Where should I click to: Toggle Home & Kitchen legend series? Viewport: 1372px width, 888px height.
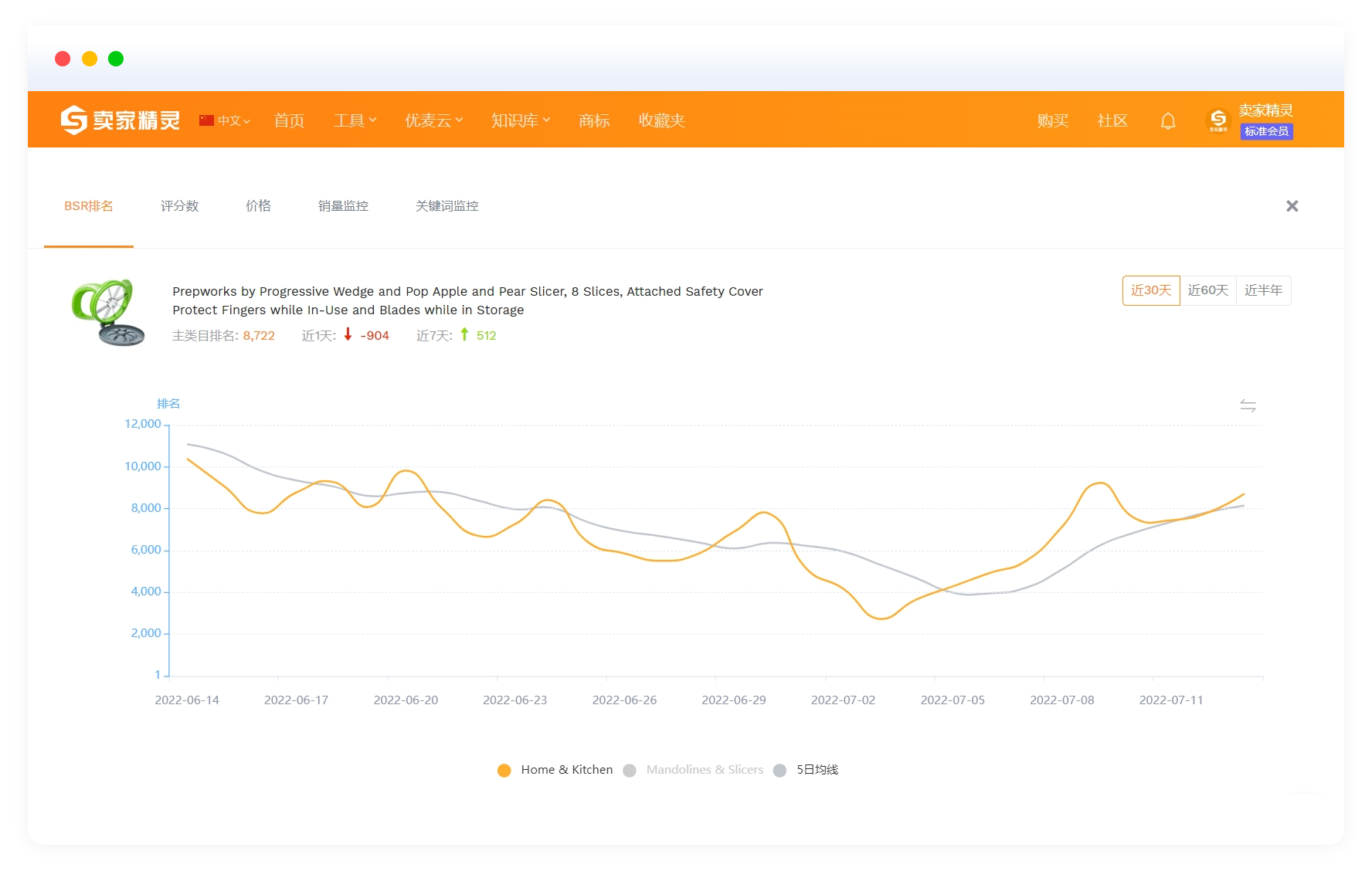[x=555, y=770]
